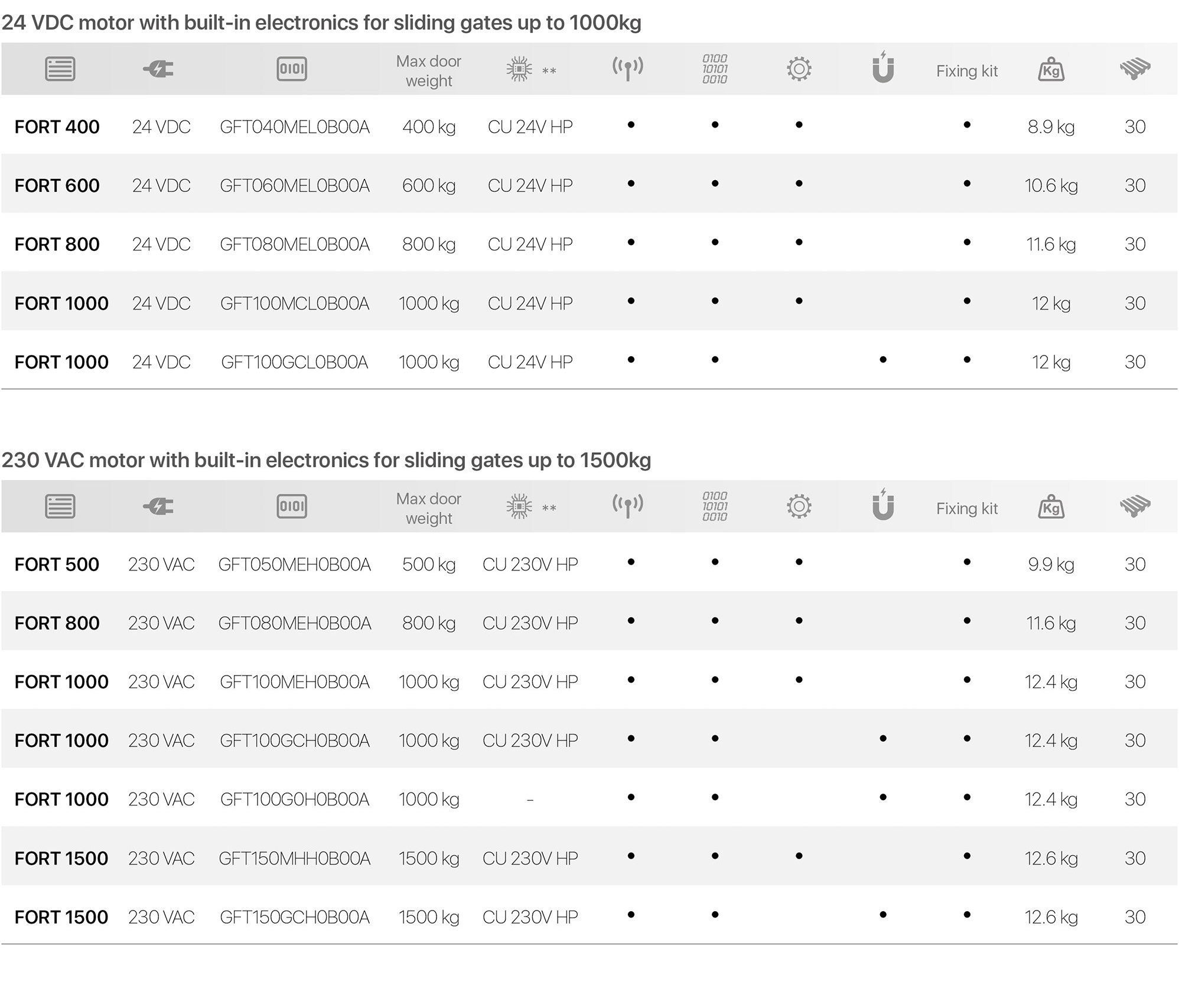Click the Kg weight icon in top table header
The width and height of the screenshot is (1179, 1008).
click(1051, 70)
